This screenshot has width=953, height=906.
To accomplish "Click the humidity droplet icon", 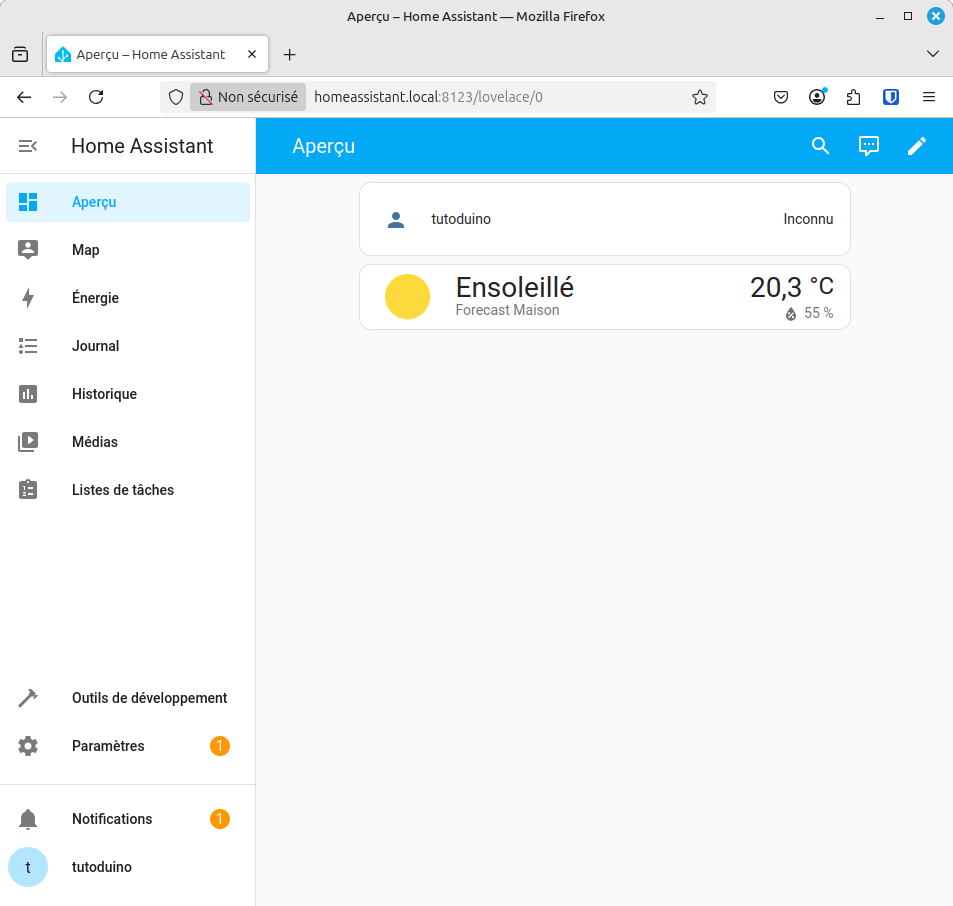I will tap(791, 314).
